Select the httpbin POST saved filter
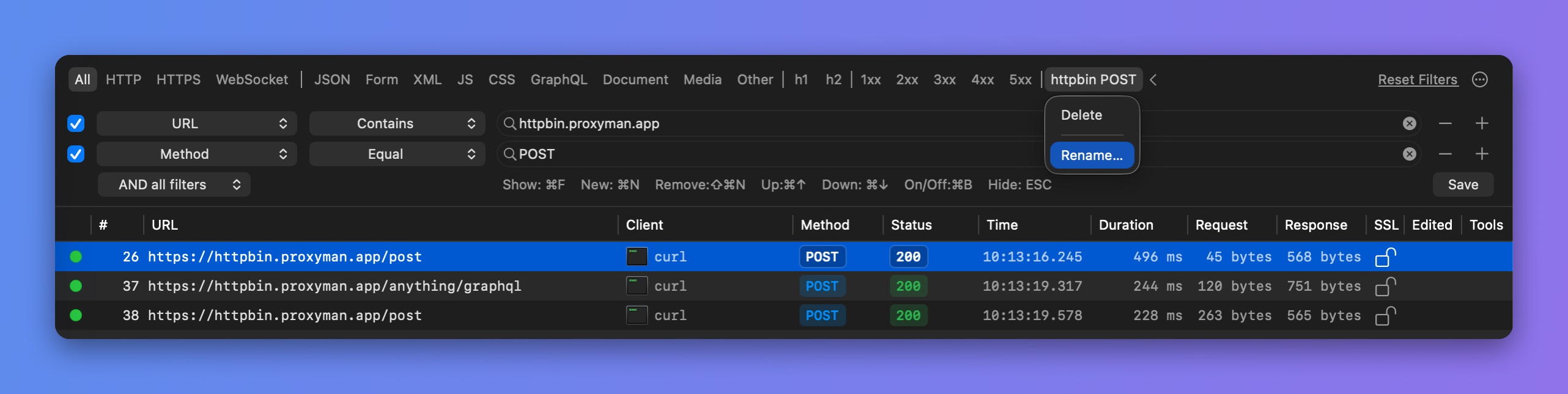Screen dimensions: 1568x394 coord(1093,79)
